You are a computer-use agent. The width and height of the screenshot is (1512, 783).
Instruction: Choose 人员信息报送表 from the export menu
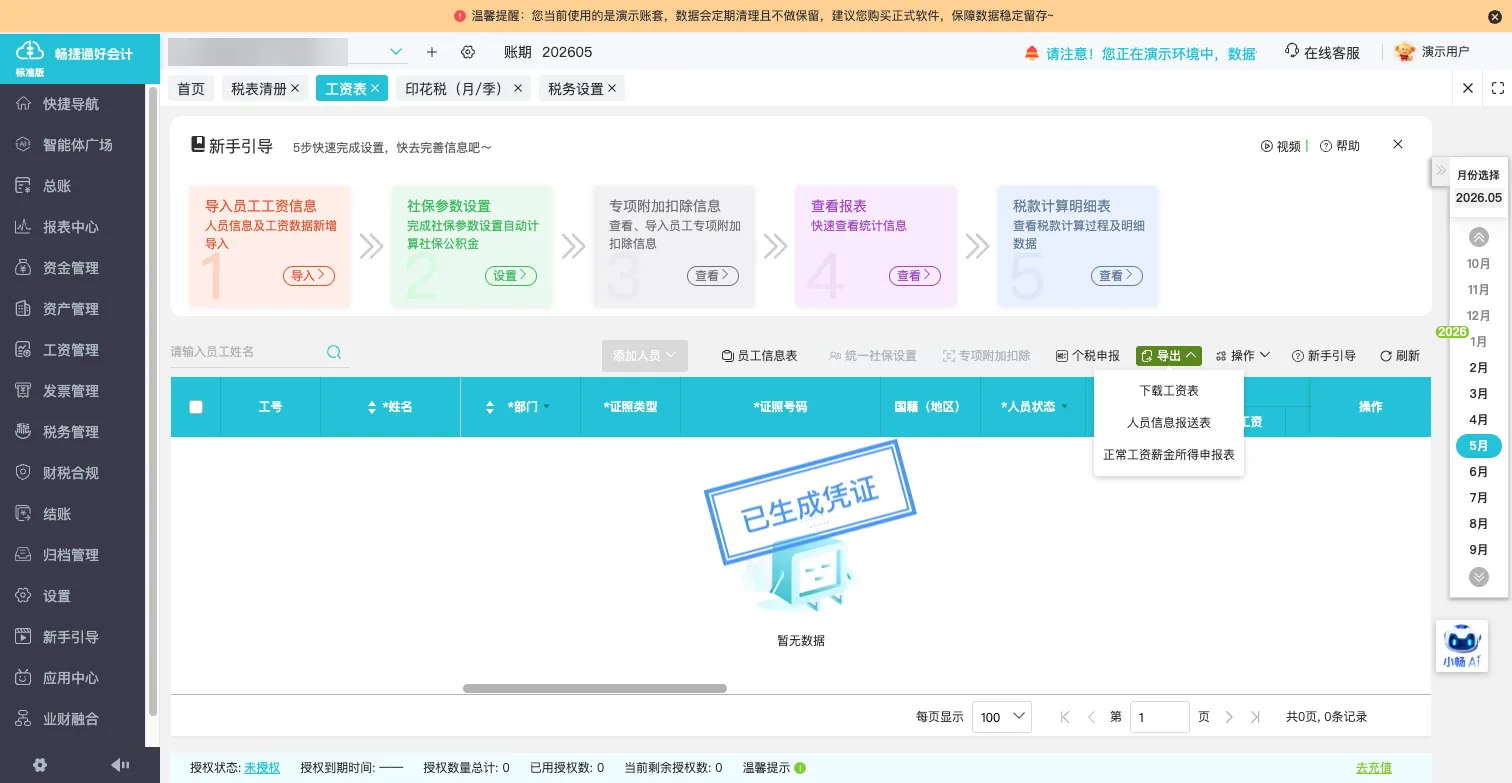[1169, 423]
